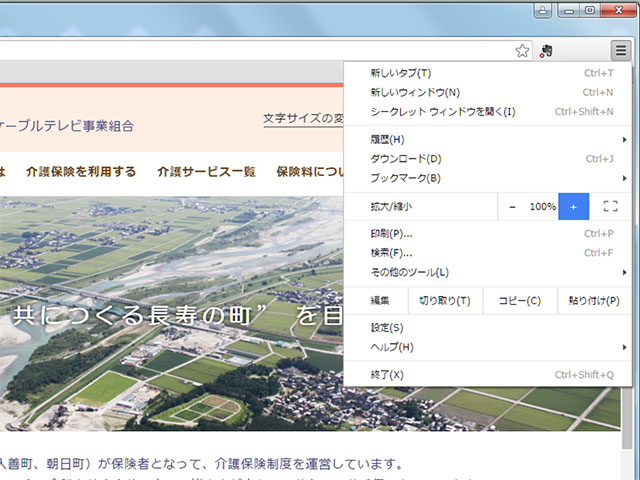Click the ケーブルテレビ事業組合 site title
Screen dimensions: 640x480
tap(67, 126)
